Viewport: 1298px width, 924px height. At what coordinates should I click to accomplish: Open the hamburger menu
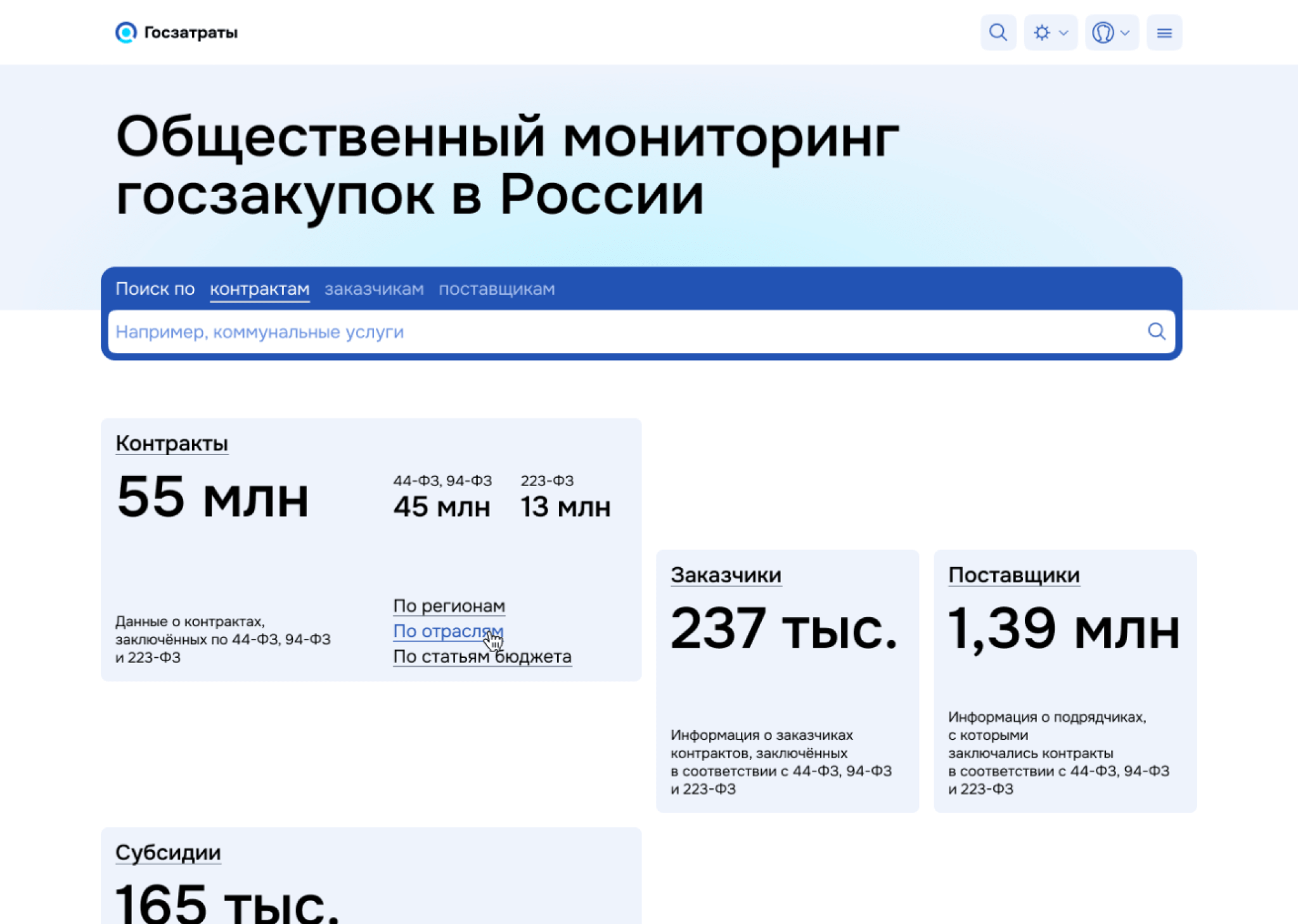1164,32
